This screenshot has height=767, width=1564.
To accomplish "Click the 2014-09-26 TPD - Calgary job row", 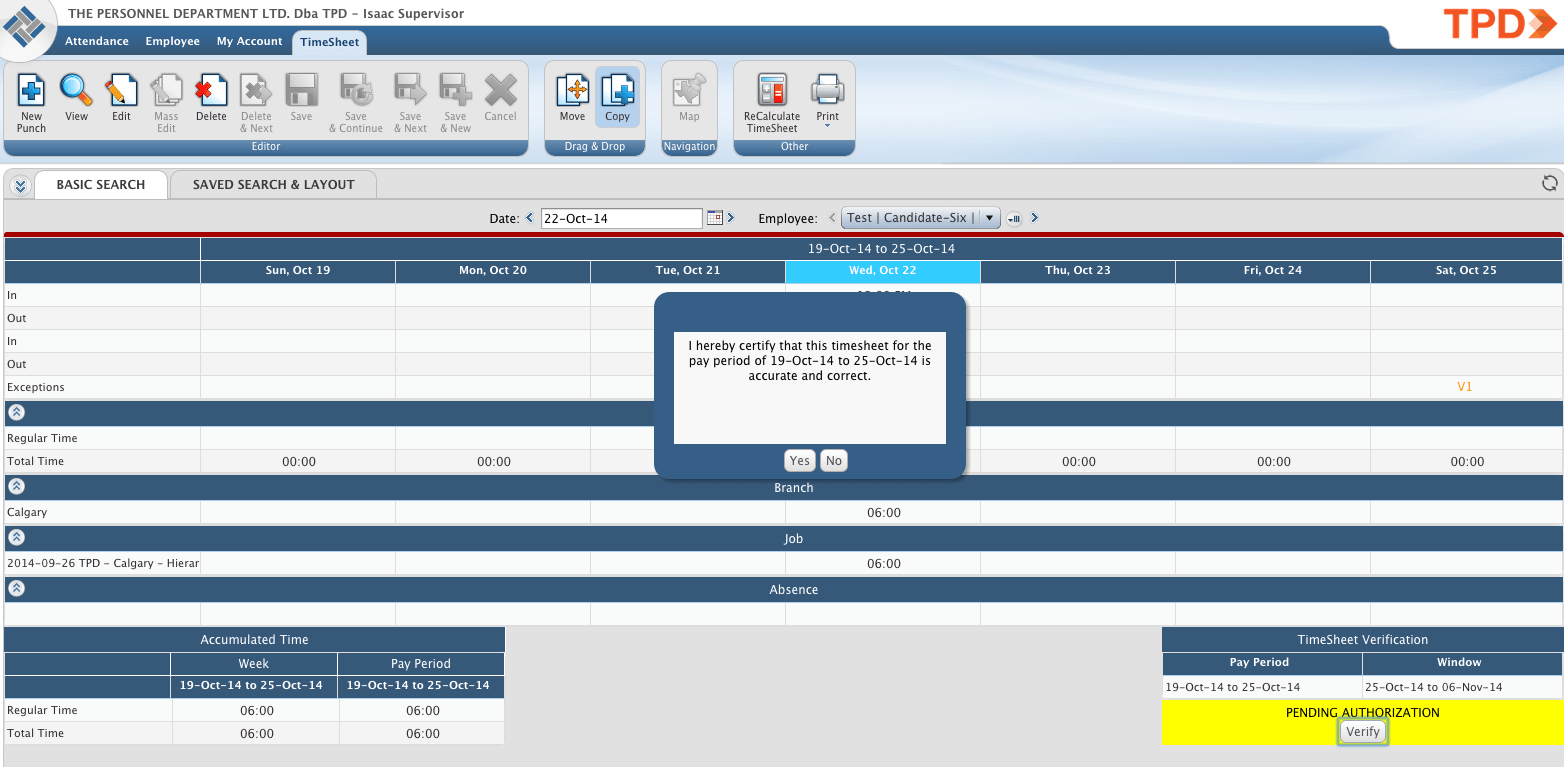I will [x=102, y=564].
